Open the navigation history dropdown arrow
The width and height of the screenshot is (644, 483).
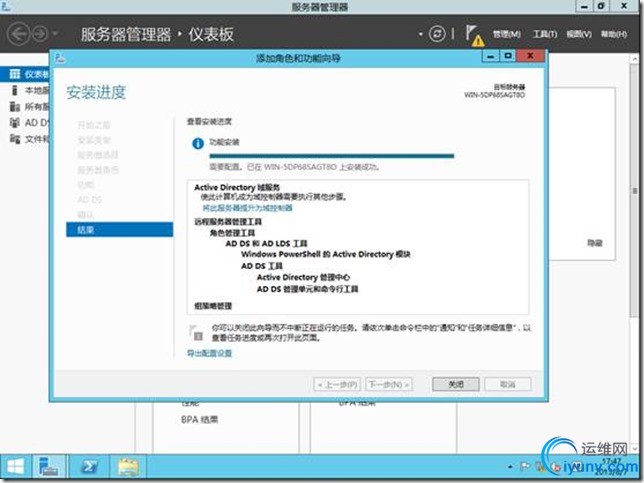[x=55, y=33]
